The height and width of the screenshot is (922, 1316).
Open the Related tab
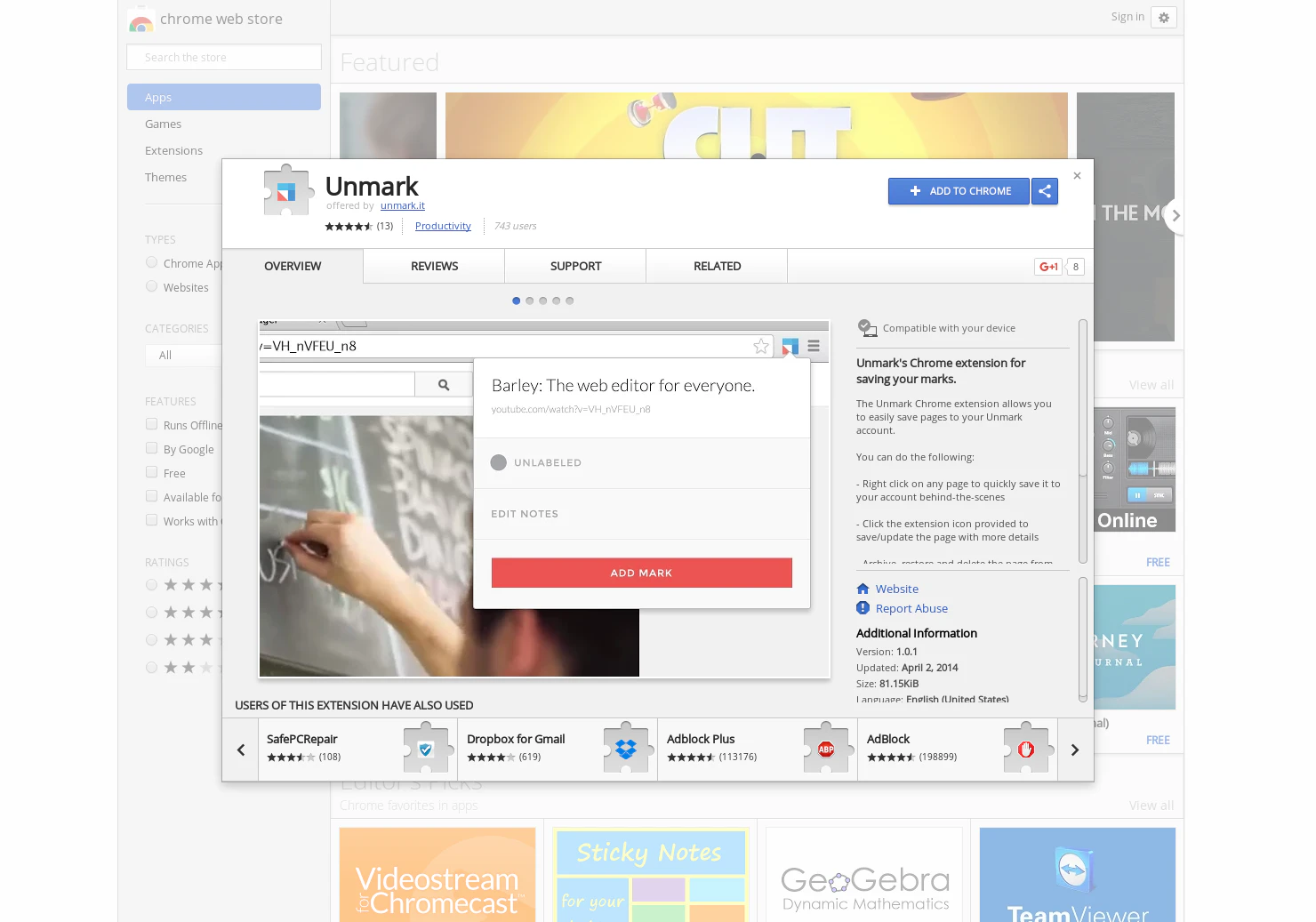pos(717,266)
